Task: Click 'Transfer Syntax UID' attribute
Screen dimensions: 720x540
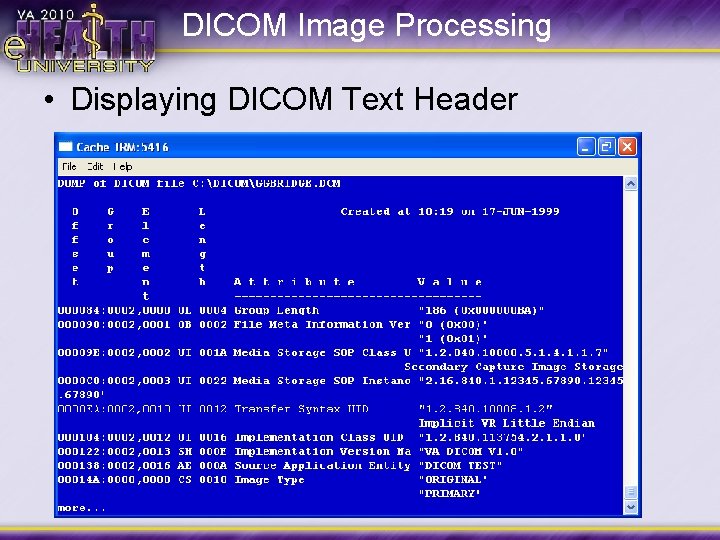Action: pyautogui.click(x=301, y=409)
